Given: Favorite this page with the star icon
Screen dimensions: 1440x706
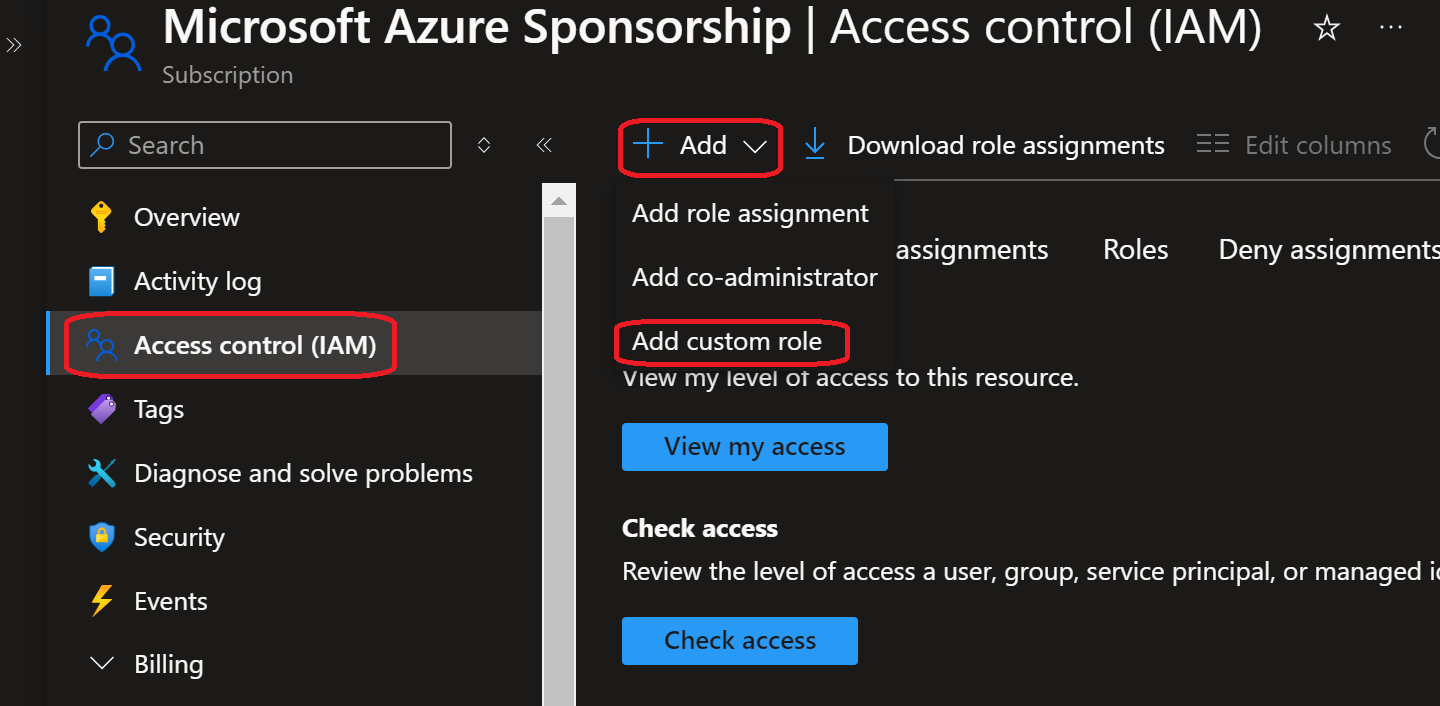Looking at the screenshot, I should pyautogui.click(x=1326, y=29).
